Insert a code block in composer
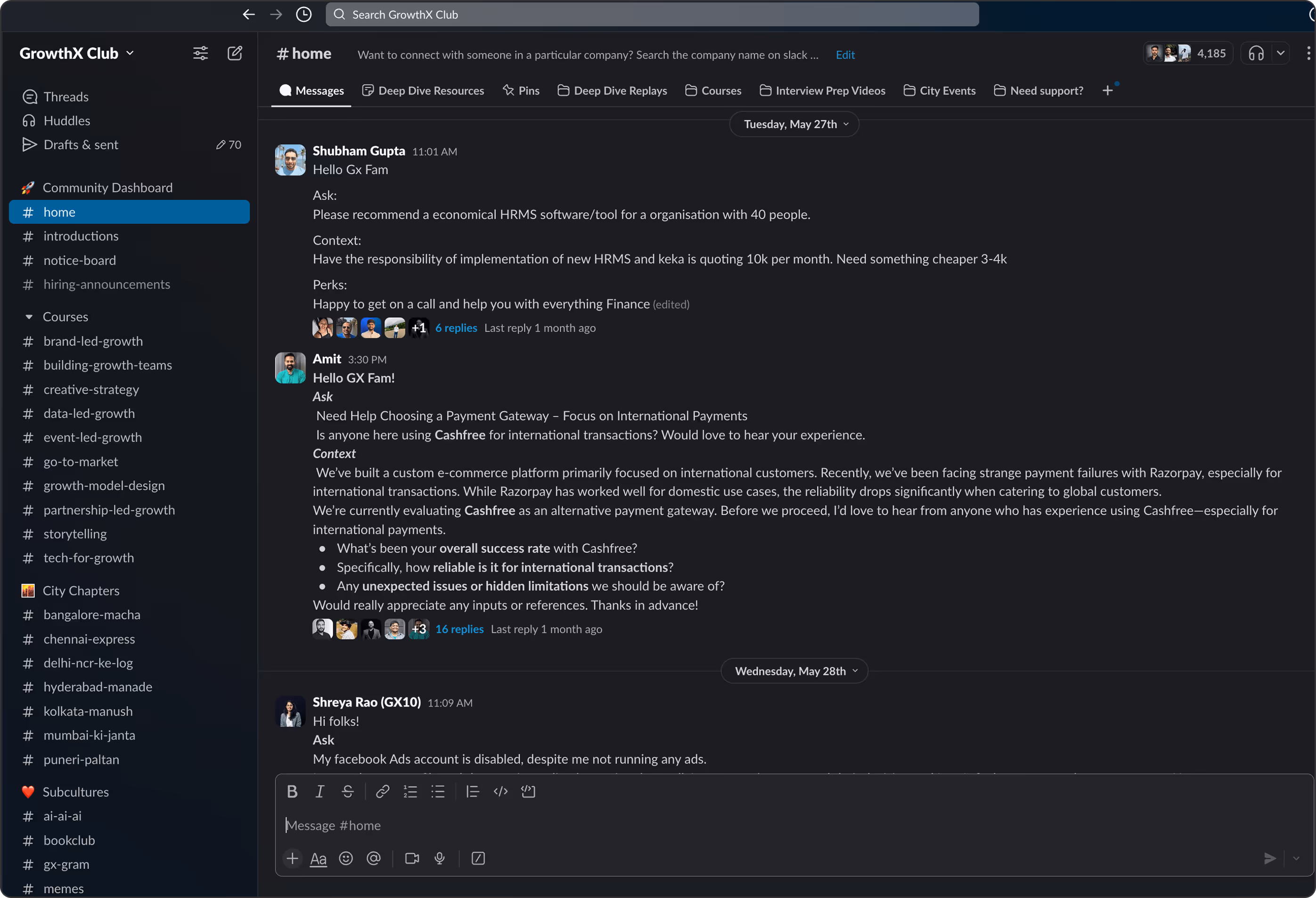This screenshot has width=1316, height=898. 528,791
